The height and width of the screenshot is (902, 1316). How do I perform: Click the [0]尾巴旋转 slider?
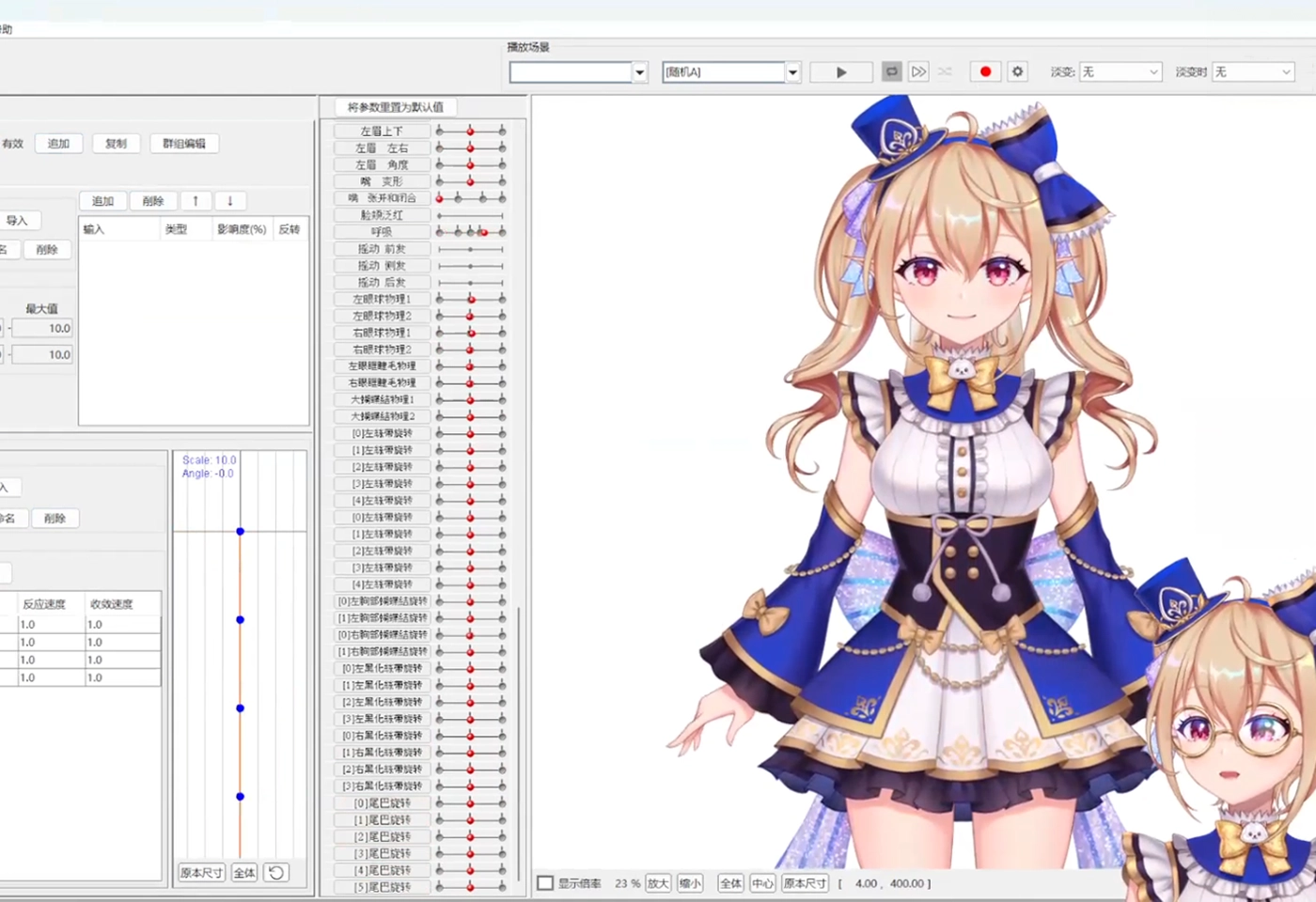(471, 802)
